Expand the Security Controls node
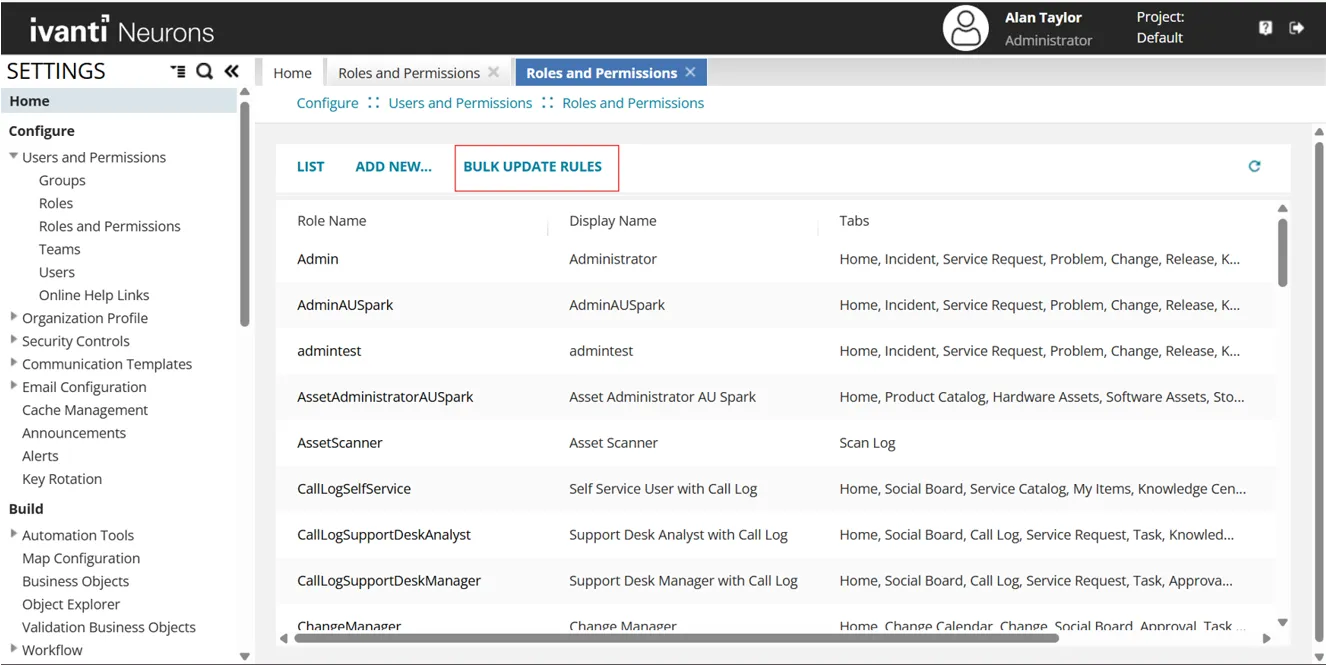1326x666 pixels. pyautogui.click(x=13, y=340)
